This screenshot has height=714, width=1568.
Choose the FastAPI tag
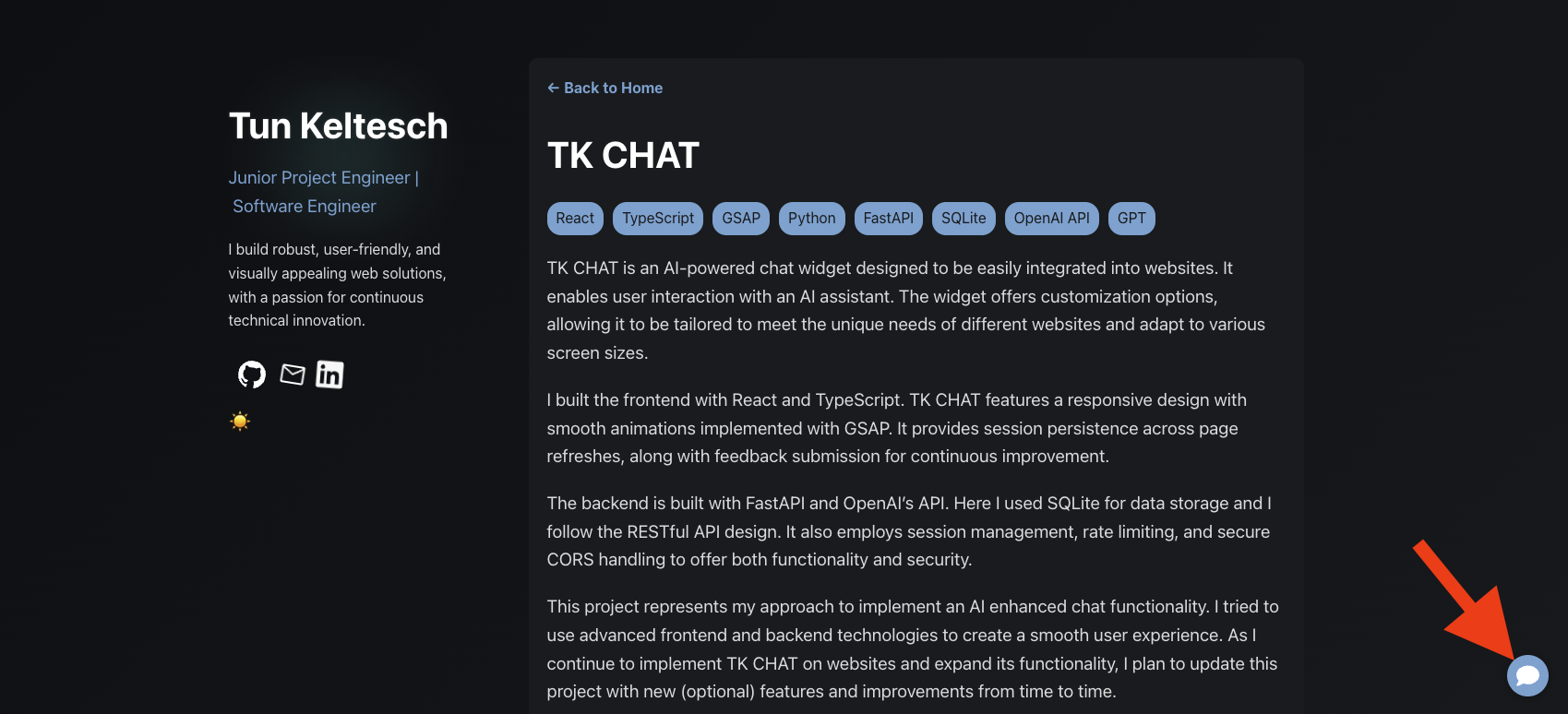(x=889, y=219)
